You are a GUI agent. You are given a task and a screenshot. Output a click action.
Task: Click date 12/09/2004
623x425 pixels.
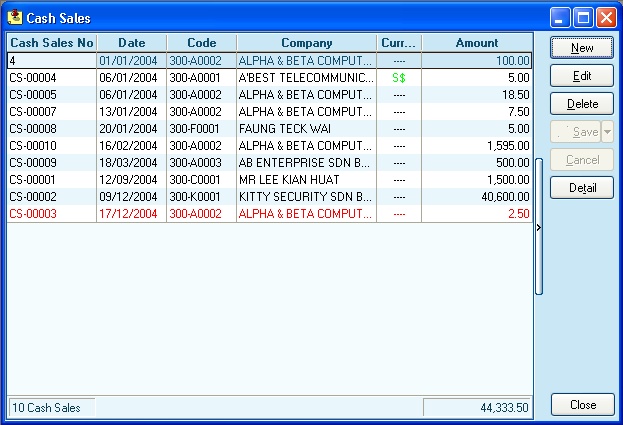128,180
